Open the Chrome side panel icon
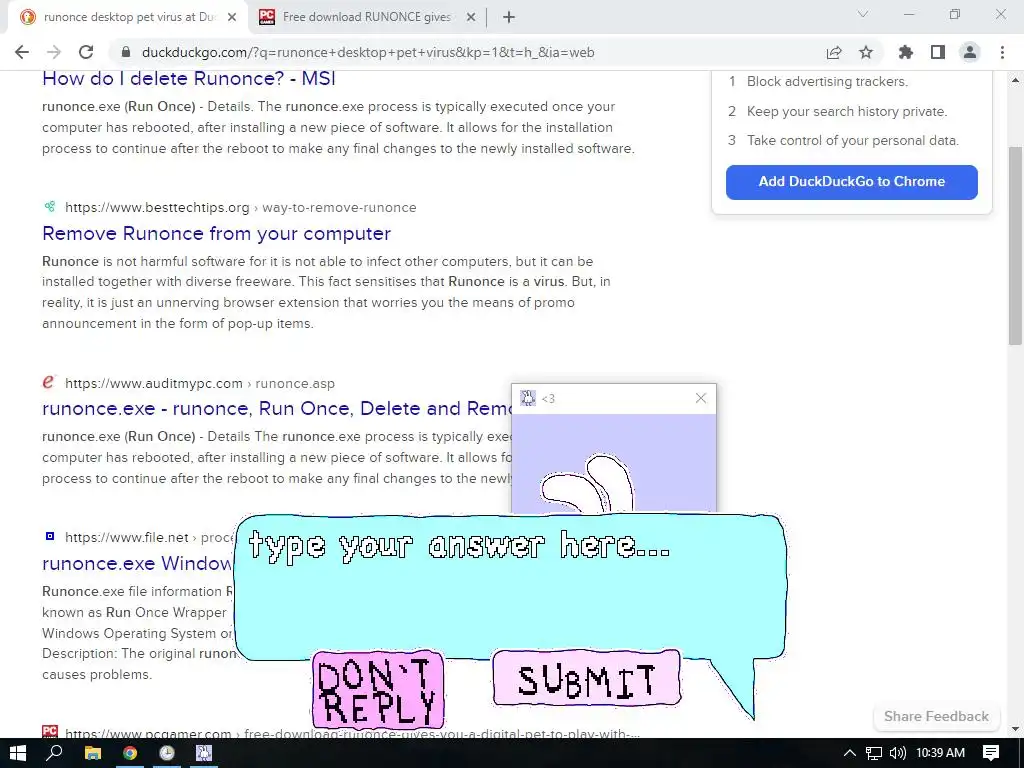 (938, 52)
